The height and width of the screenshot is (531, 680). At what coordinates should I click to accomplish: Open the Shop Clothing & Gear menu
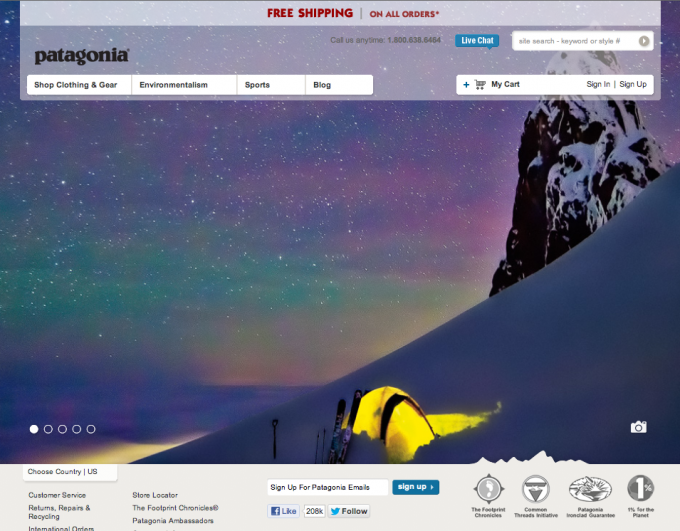(79, 85)
